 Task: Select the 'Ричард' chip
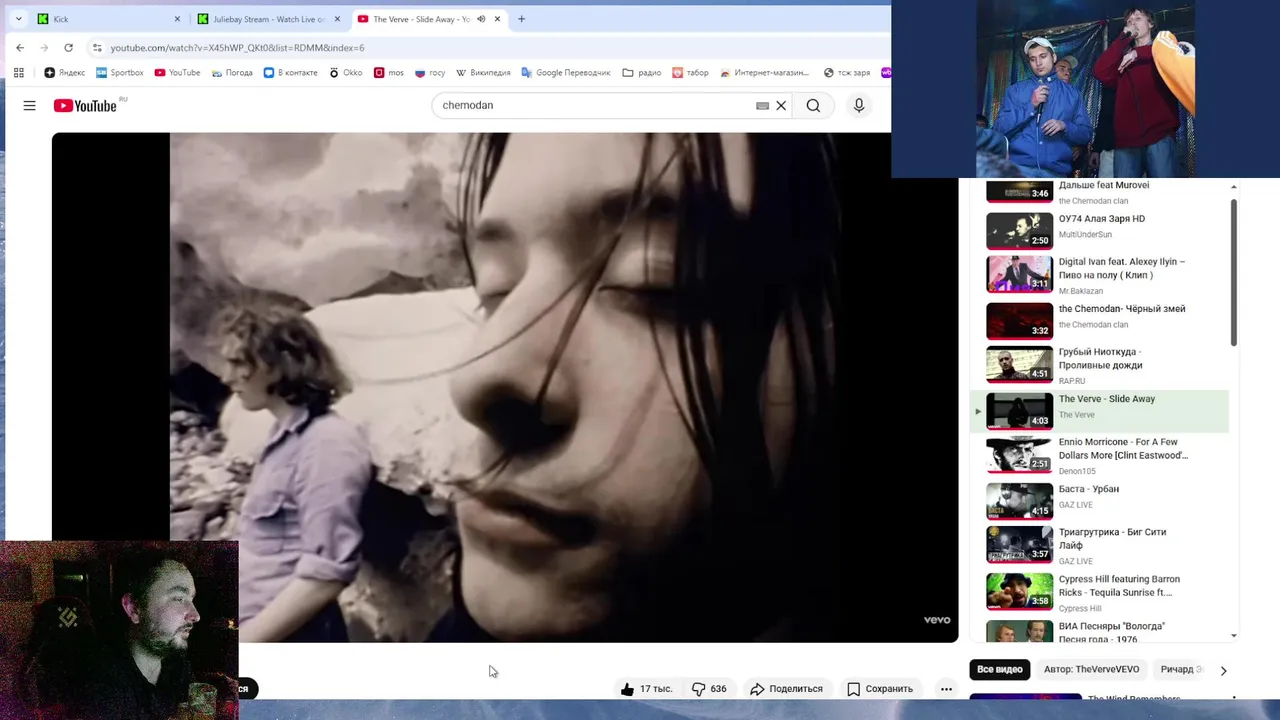(x=1180, y=669)
